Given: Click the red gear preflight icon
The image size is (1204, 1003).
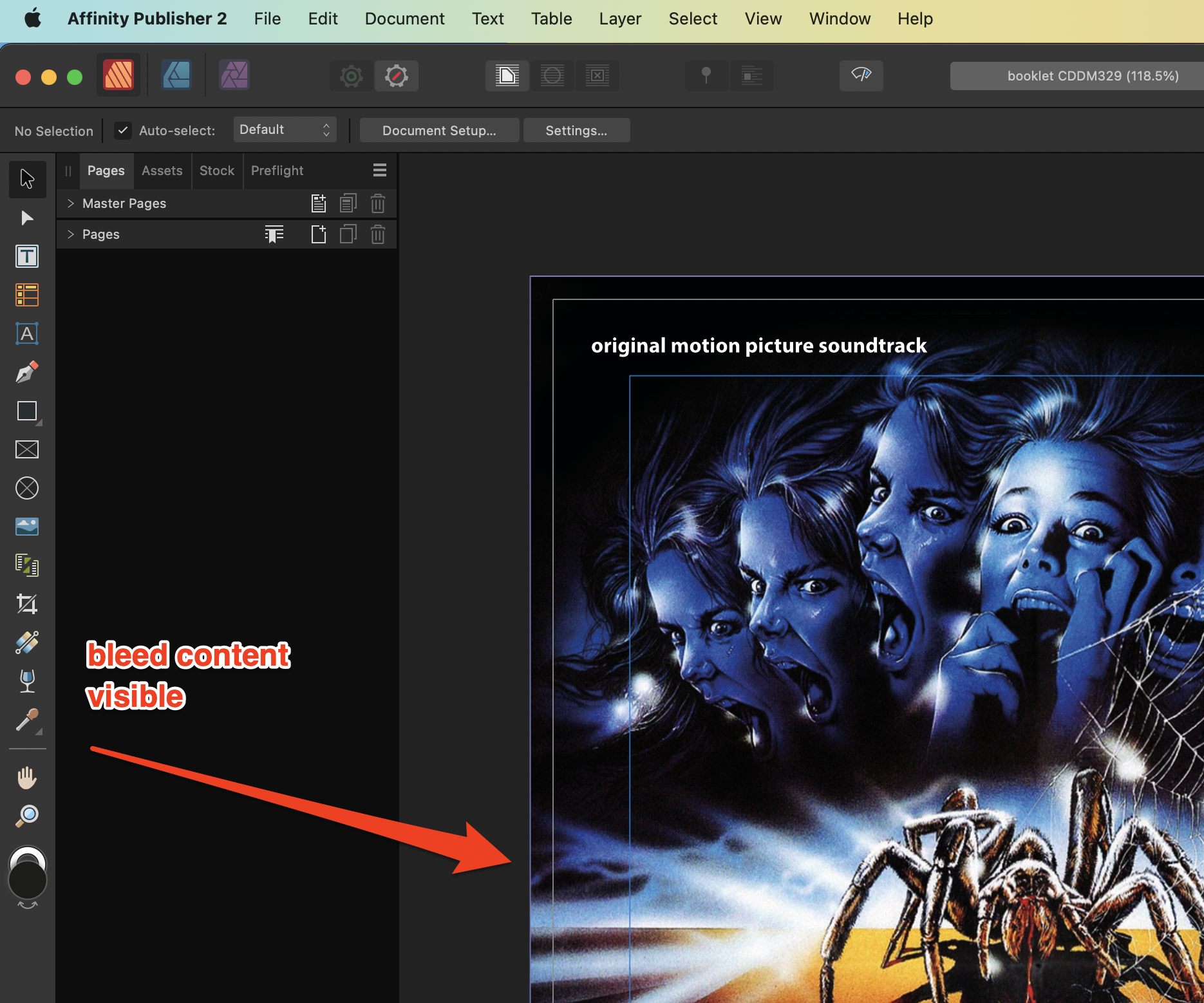Looking at the screenshot, I should (397, 77).
